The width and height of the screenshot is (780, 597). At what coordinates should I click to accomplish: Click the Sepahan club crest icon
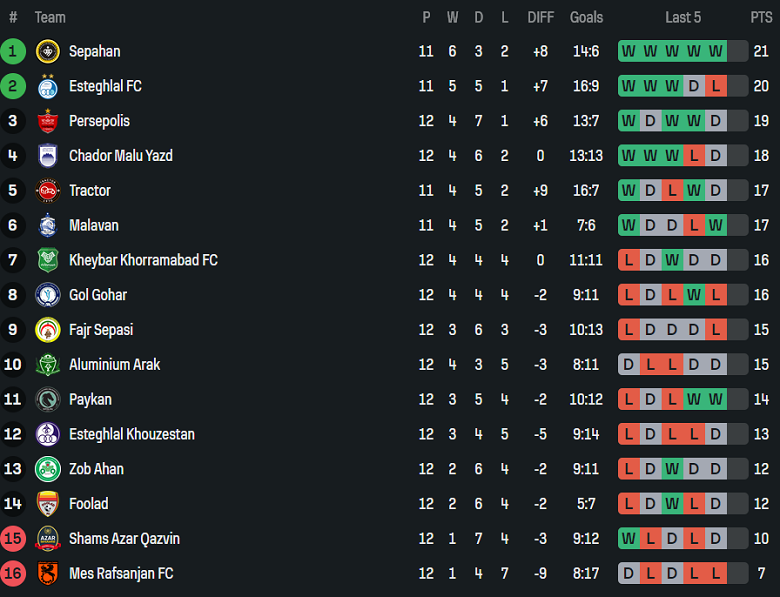point(47,52)
